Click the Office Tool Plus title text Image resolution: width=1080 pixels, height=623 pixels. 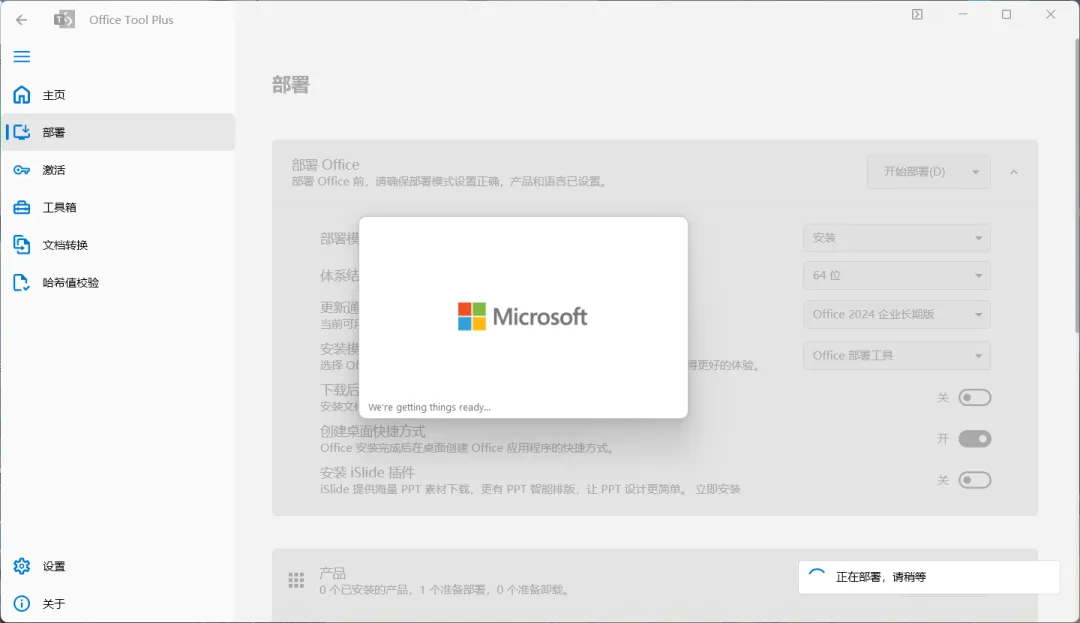click(131, 20)
